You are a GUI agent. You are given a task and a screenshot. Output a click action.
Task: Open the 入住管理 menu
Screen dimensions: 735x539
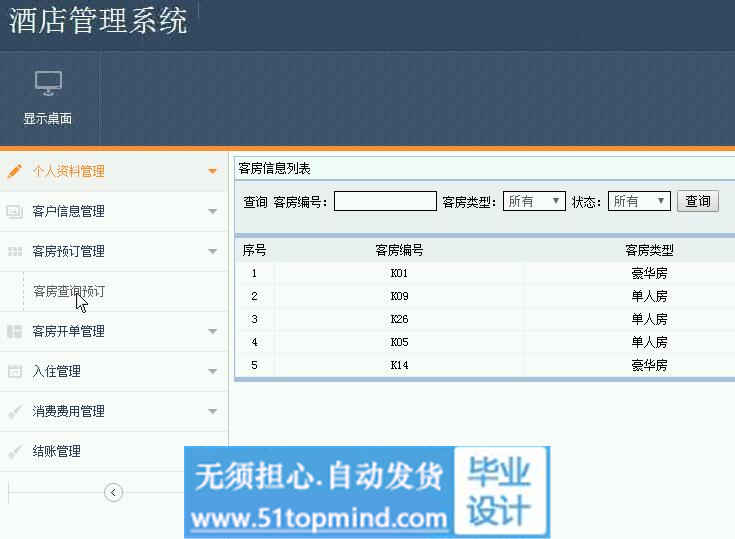56,371
